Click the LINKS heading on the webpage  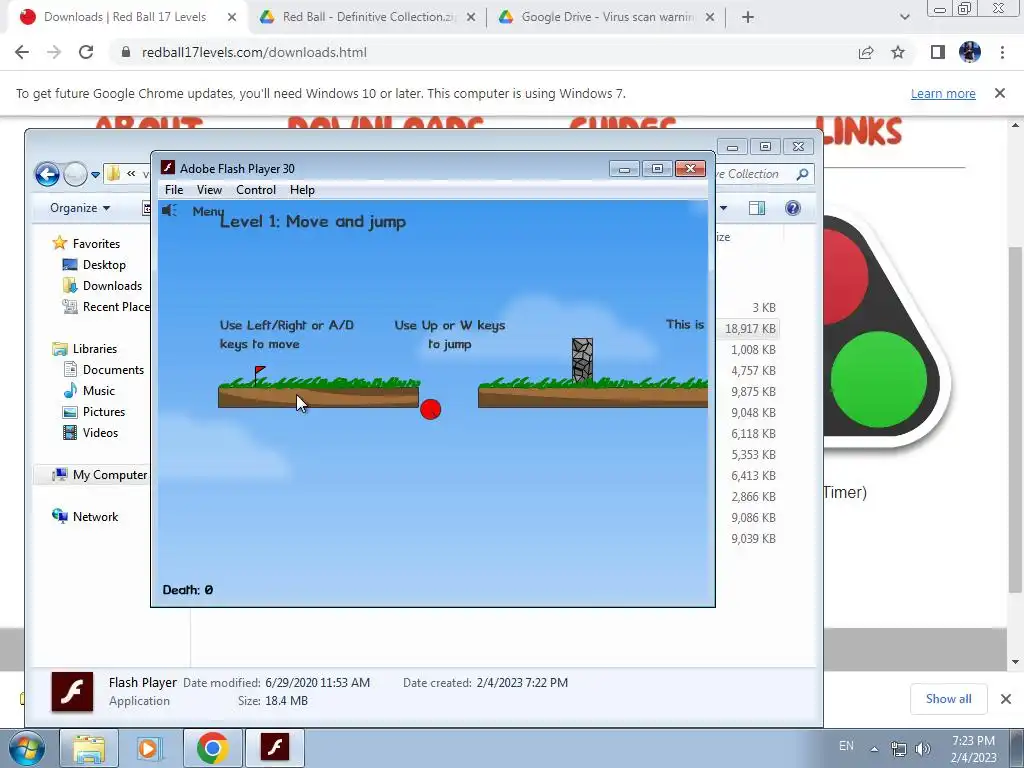(x=859, y=131)
